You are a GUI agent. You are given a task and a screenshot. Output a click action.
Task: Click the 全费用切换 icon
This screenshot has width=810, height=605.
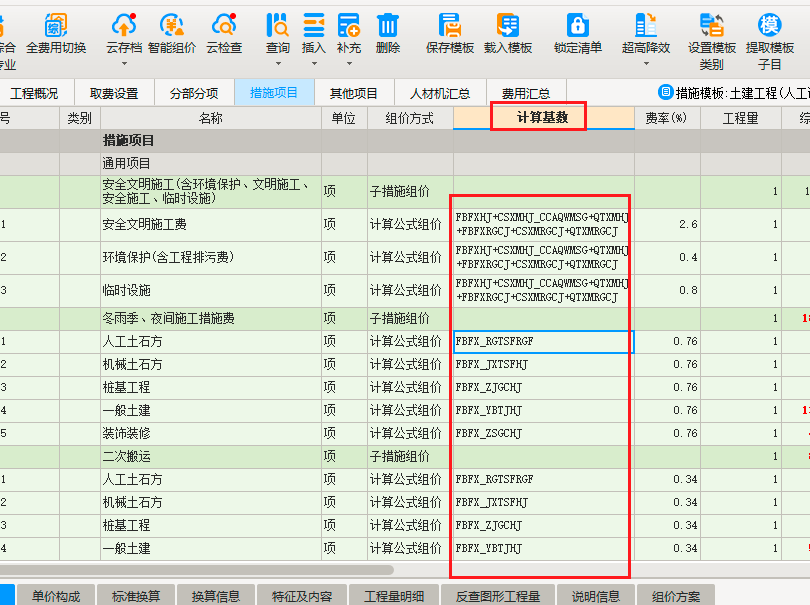tap(56, 25)
